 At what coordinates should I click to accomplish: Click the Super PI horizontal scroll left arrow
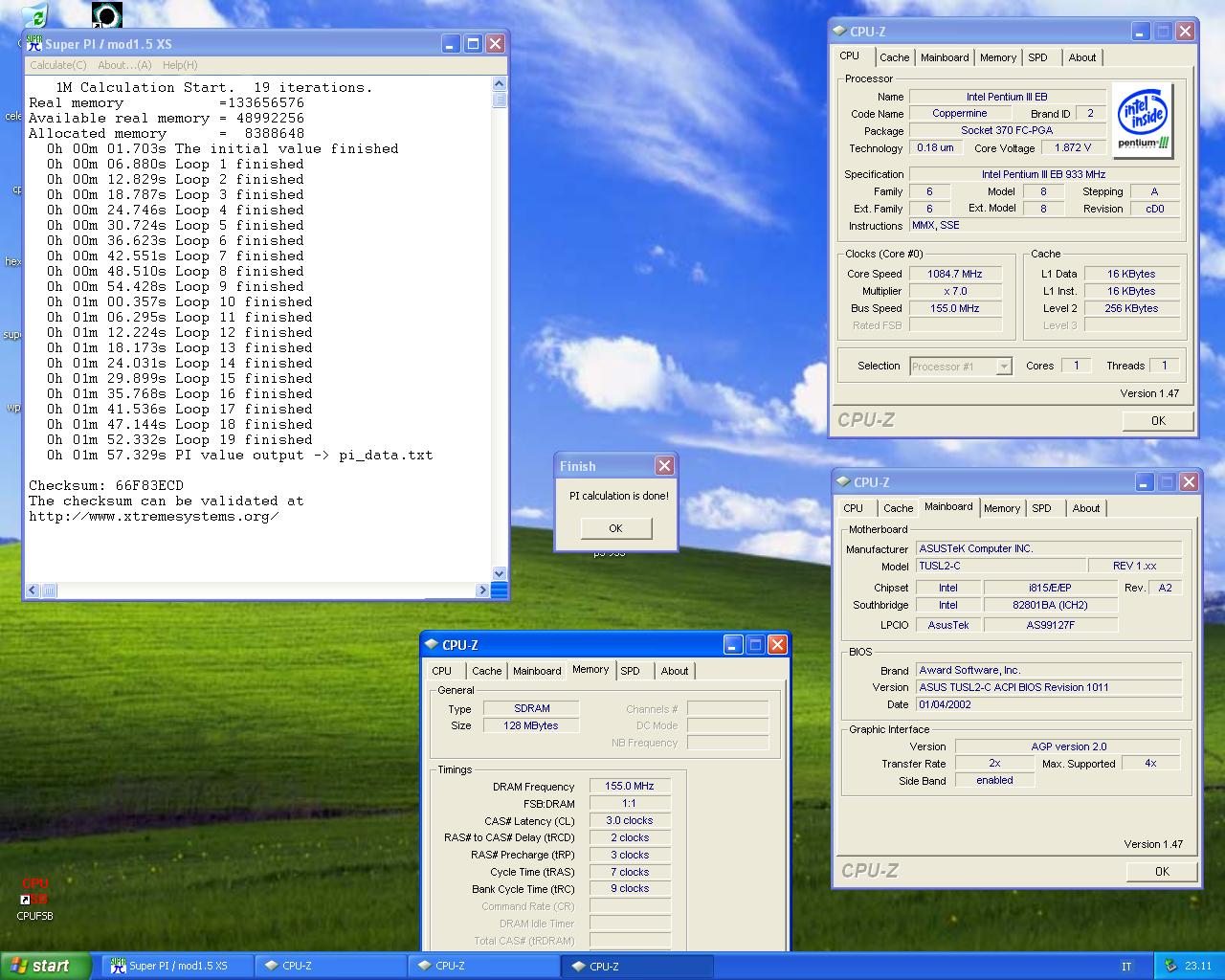(x=33, y=590)
